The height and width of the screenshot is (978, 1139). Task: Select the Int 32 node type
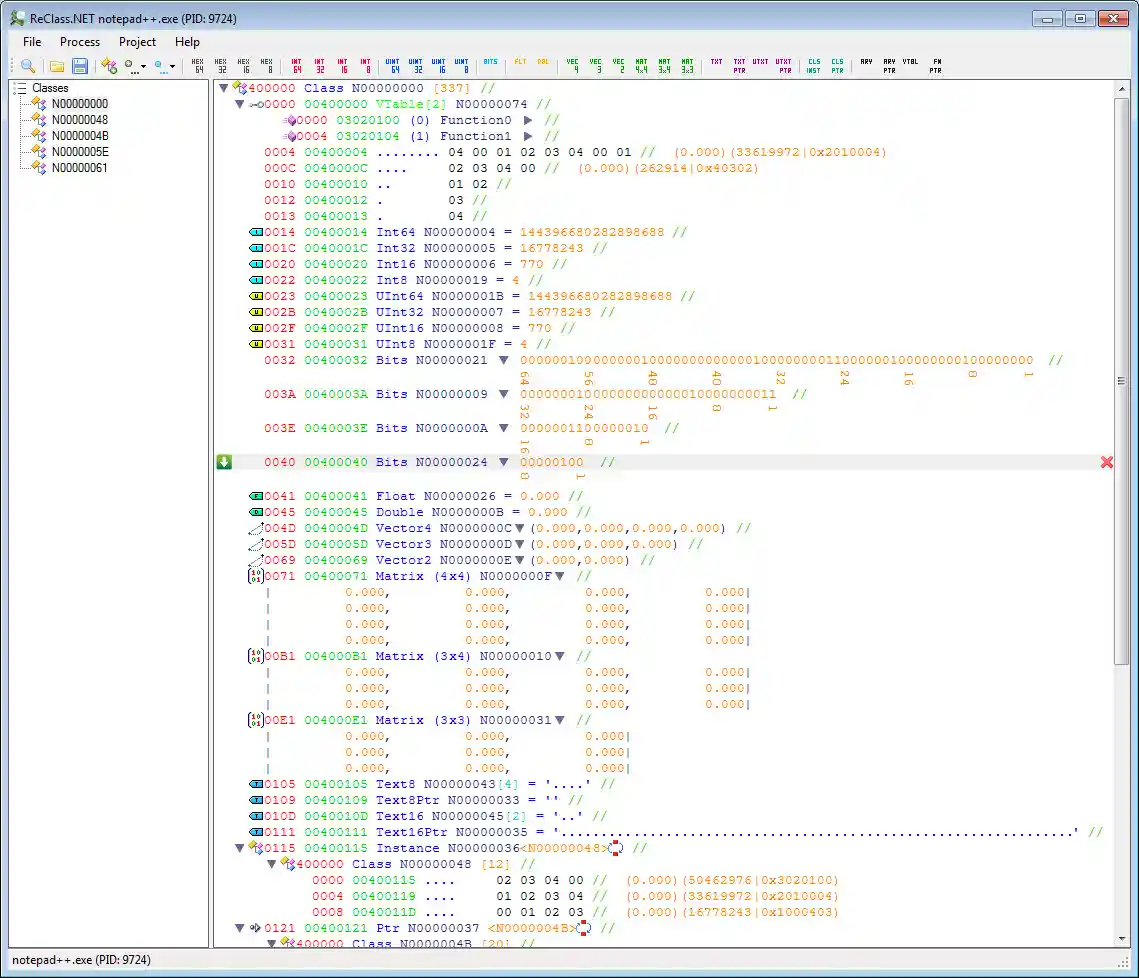320,66
